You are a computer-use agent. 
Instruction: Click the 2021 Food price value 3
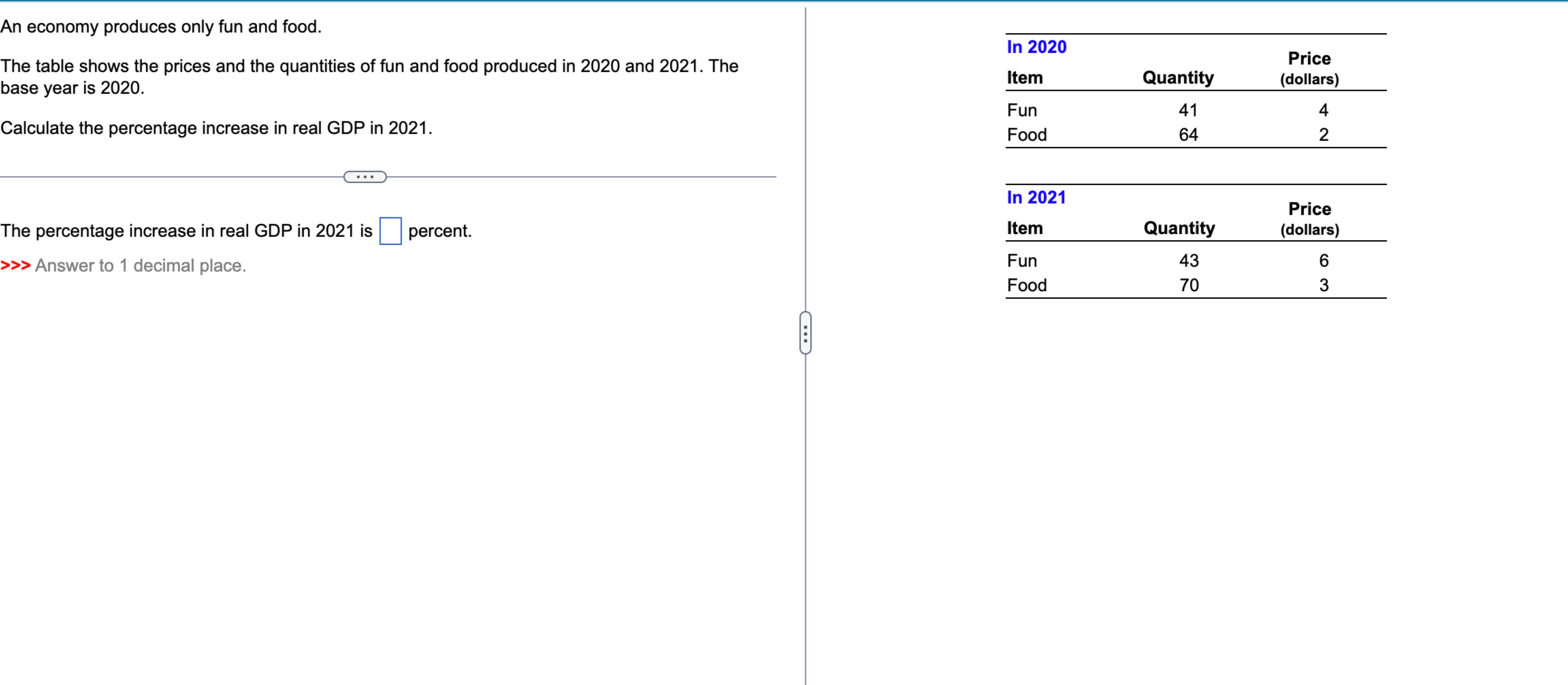tap(1323, 285)
